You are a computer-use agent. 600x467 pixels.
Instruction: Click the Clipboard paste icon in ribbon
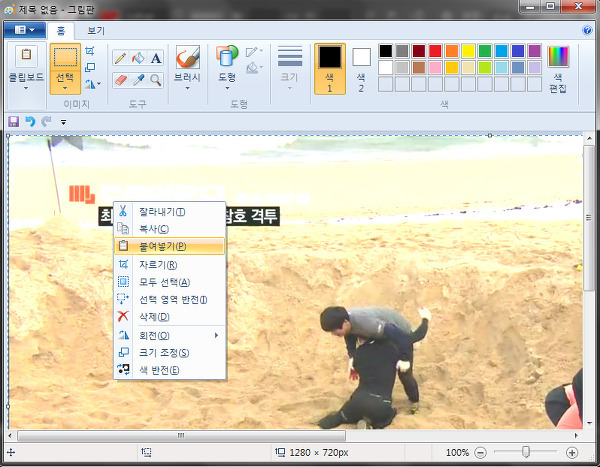(26, 56)
